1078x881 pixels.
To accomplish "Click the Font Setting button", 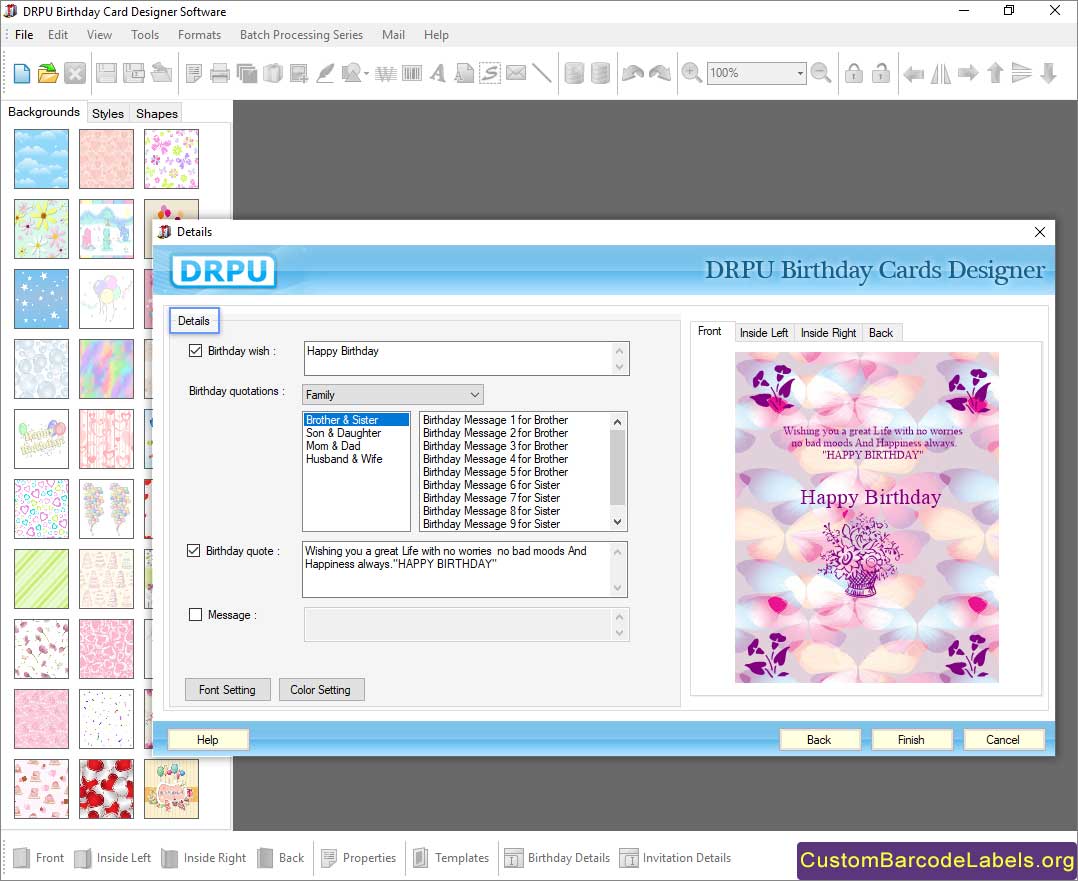I will (x=228, y=690).
